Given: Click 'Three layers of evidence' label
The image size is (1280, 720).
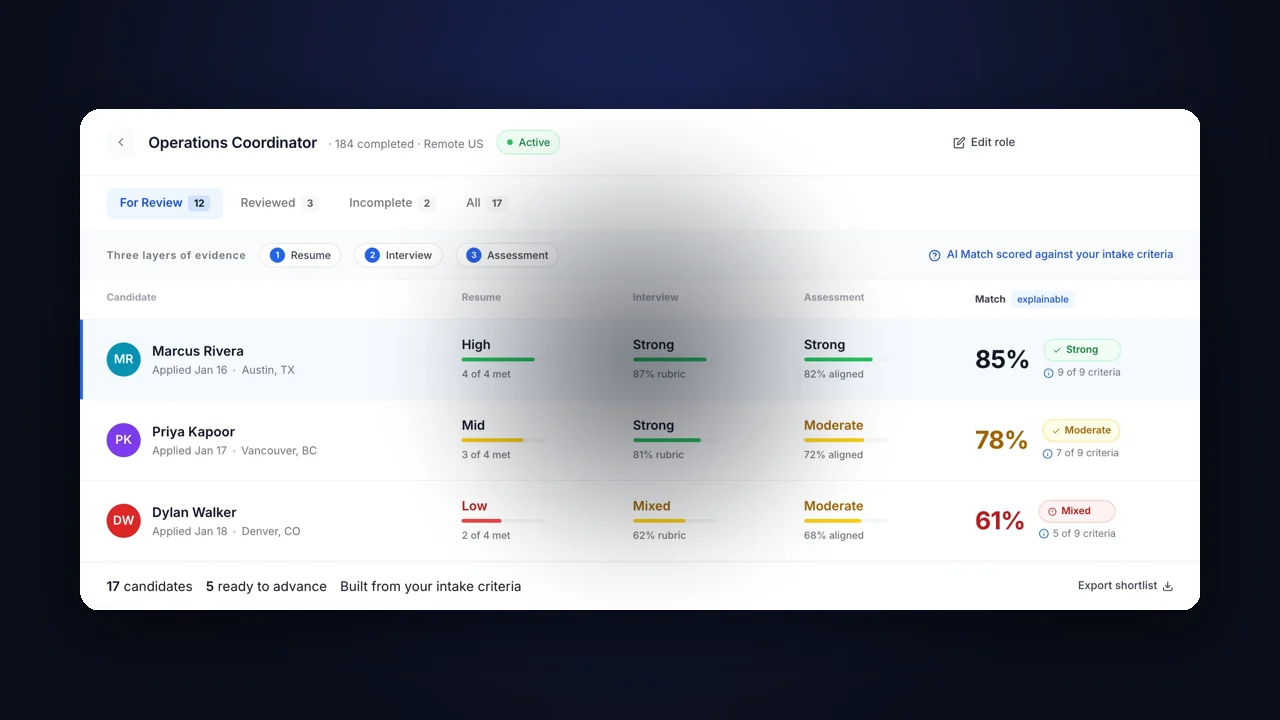Looking at the screenshot, I should point(176,256).
